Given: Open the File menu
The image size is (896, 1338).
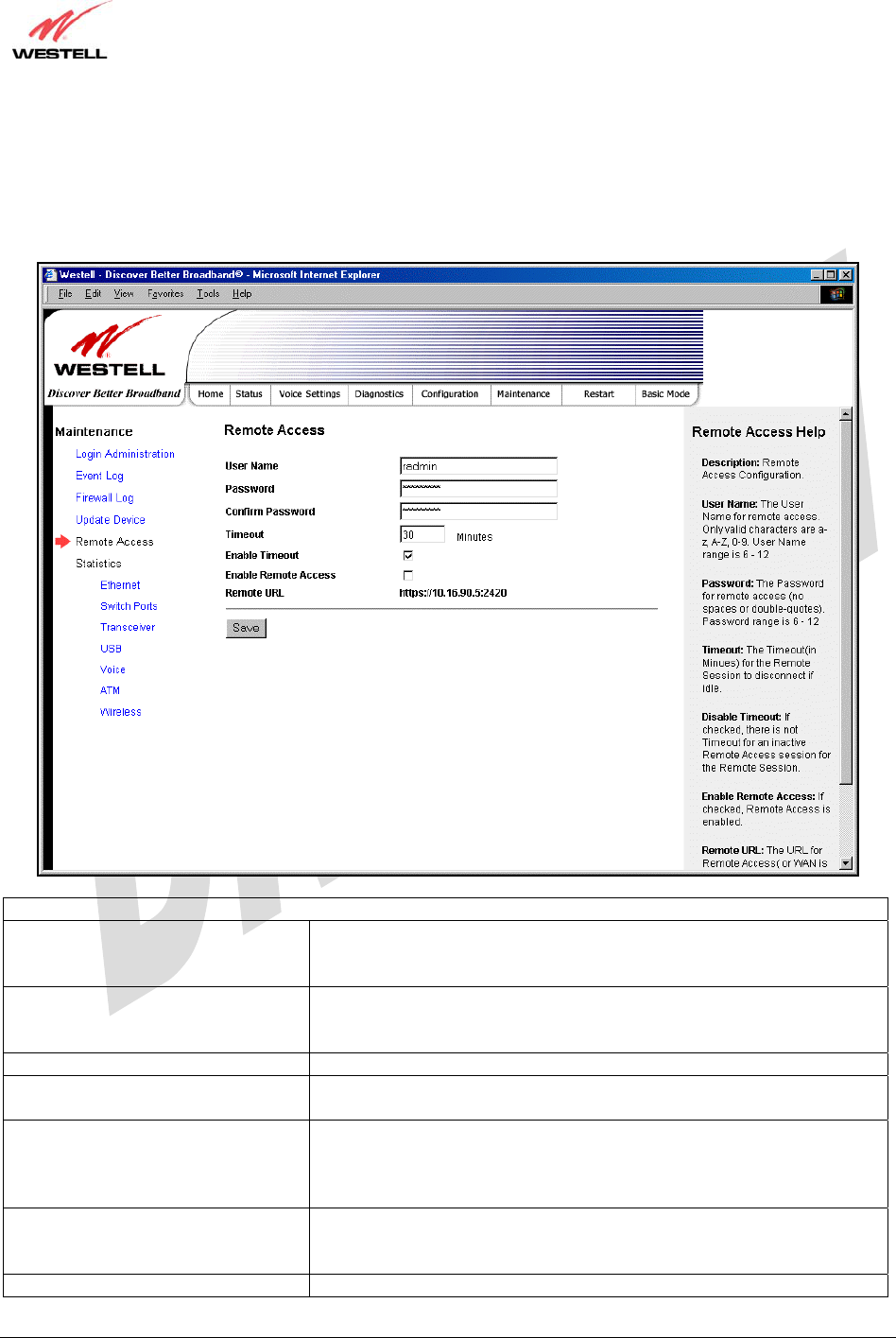Looking at the screenshot, I should pos(65,294).
